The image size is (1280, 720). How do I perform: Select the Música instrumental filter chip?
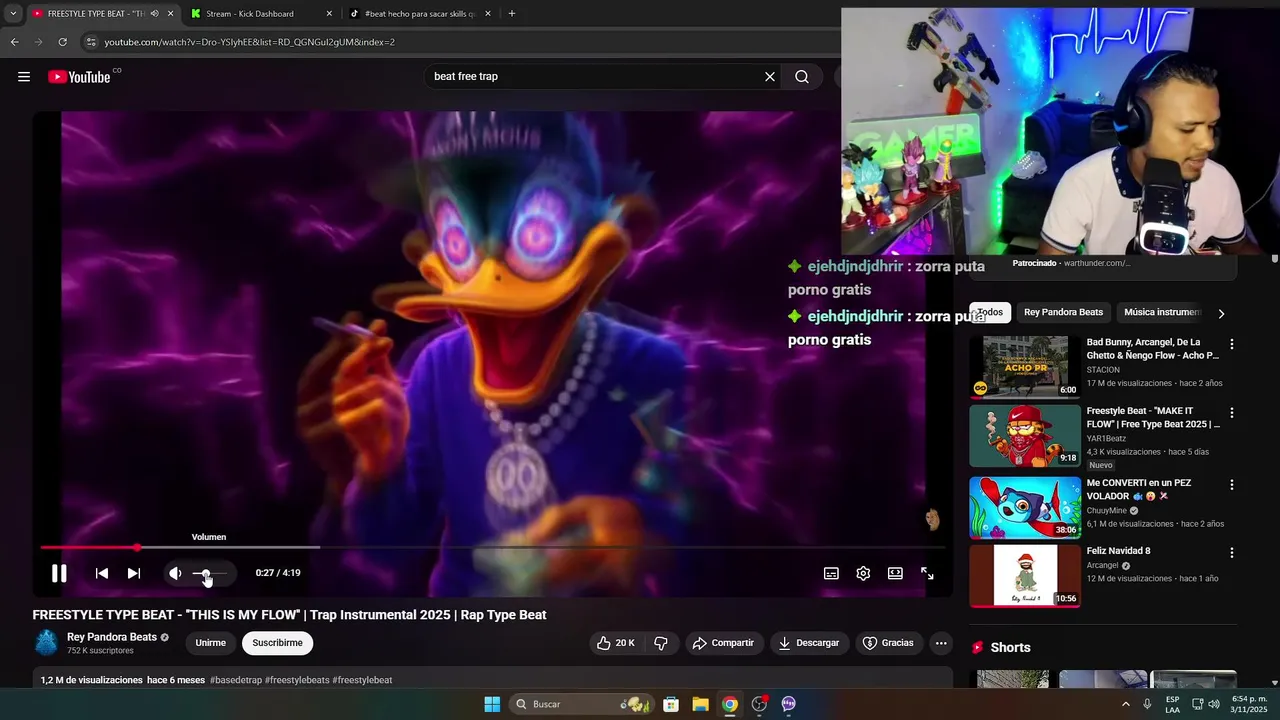[1162, 312]
